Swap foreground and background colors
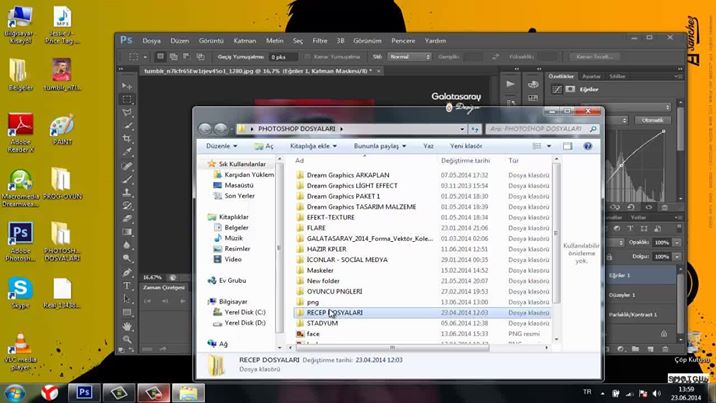This screenshot has width=716, height=403. point(132,350)
